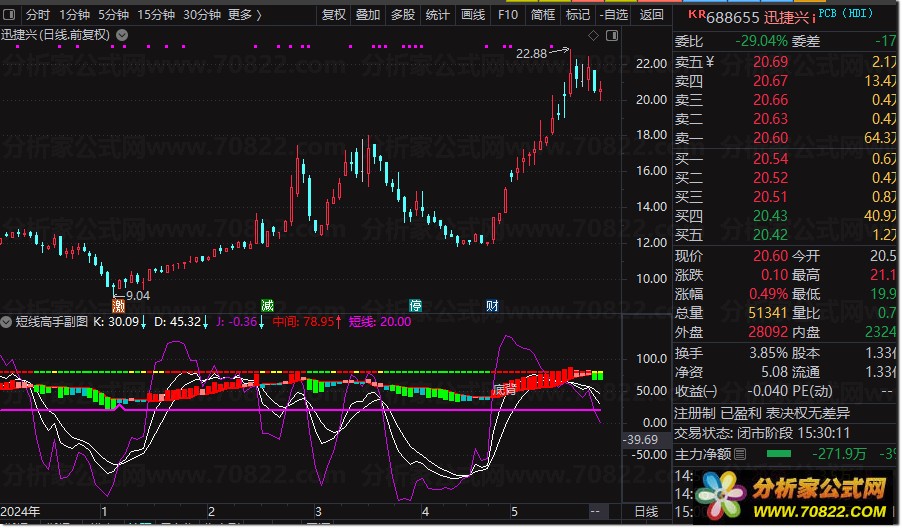Click the 标记 mark button

point(578,14)
